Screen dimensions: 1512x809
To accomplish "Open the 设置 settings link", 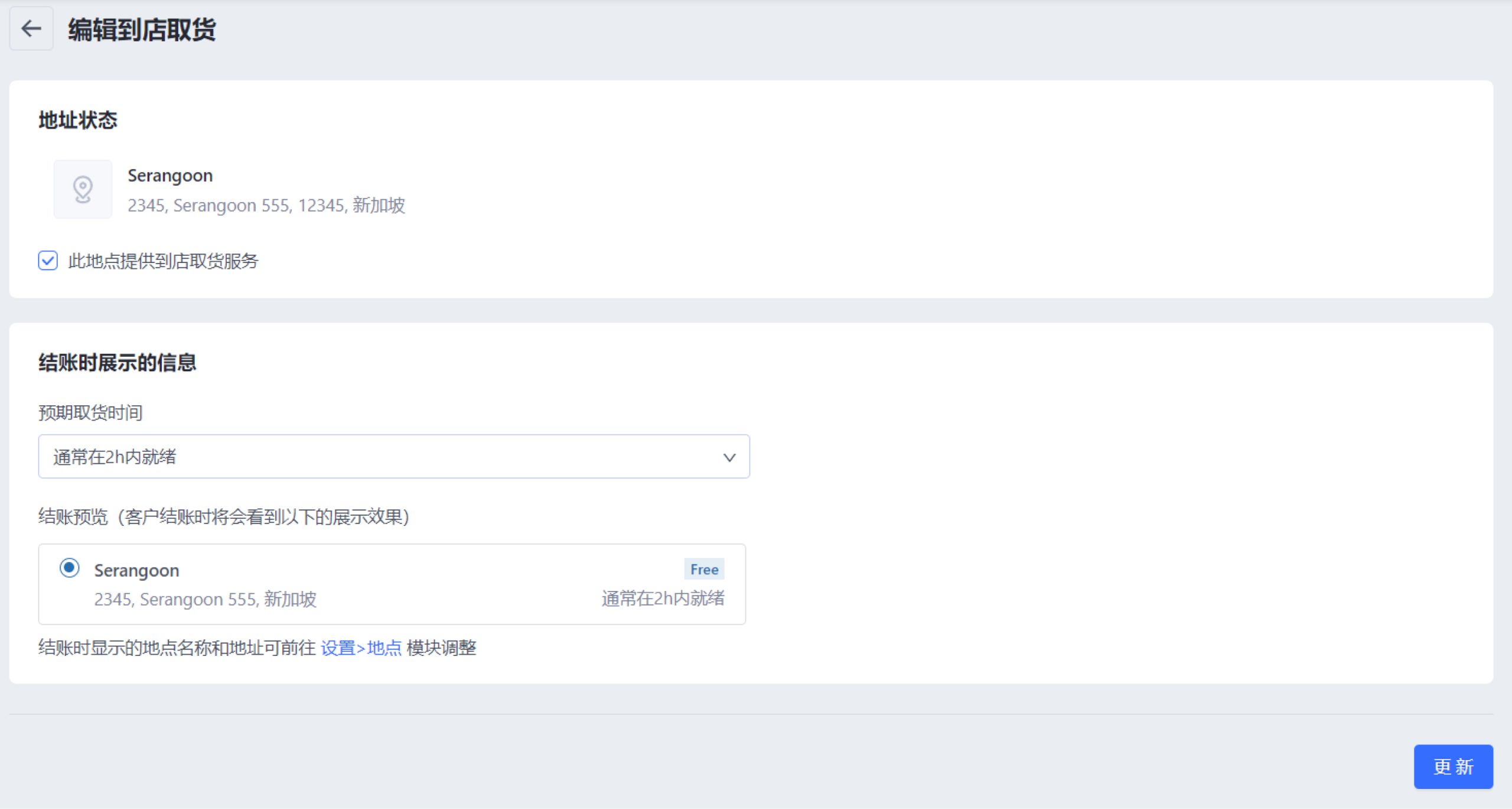I will coord(338,648).
